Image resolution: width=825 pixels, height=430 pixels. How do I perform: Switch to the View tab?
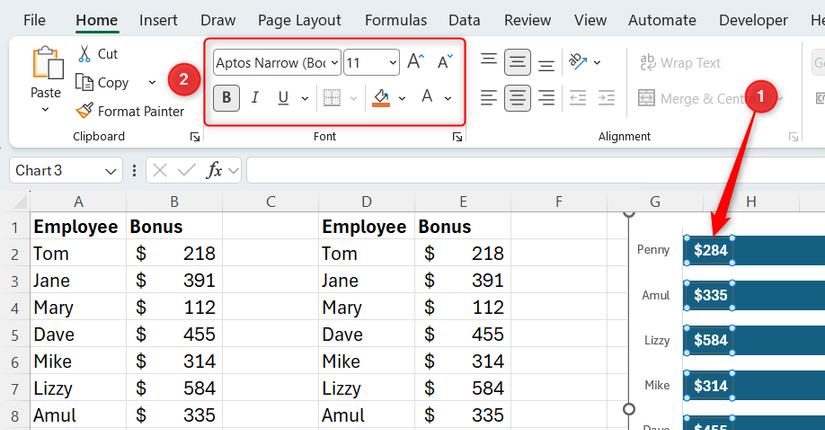click(590, 20)
